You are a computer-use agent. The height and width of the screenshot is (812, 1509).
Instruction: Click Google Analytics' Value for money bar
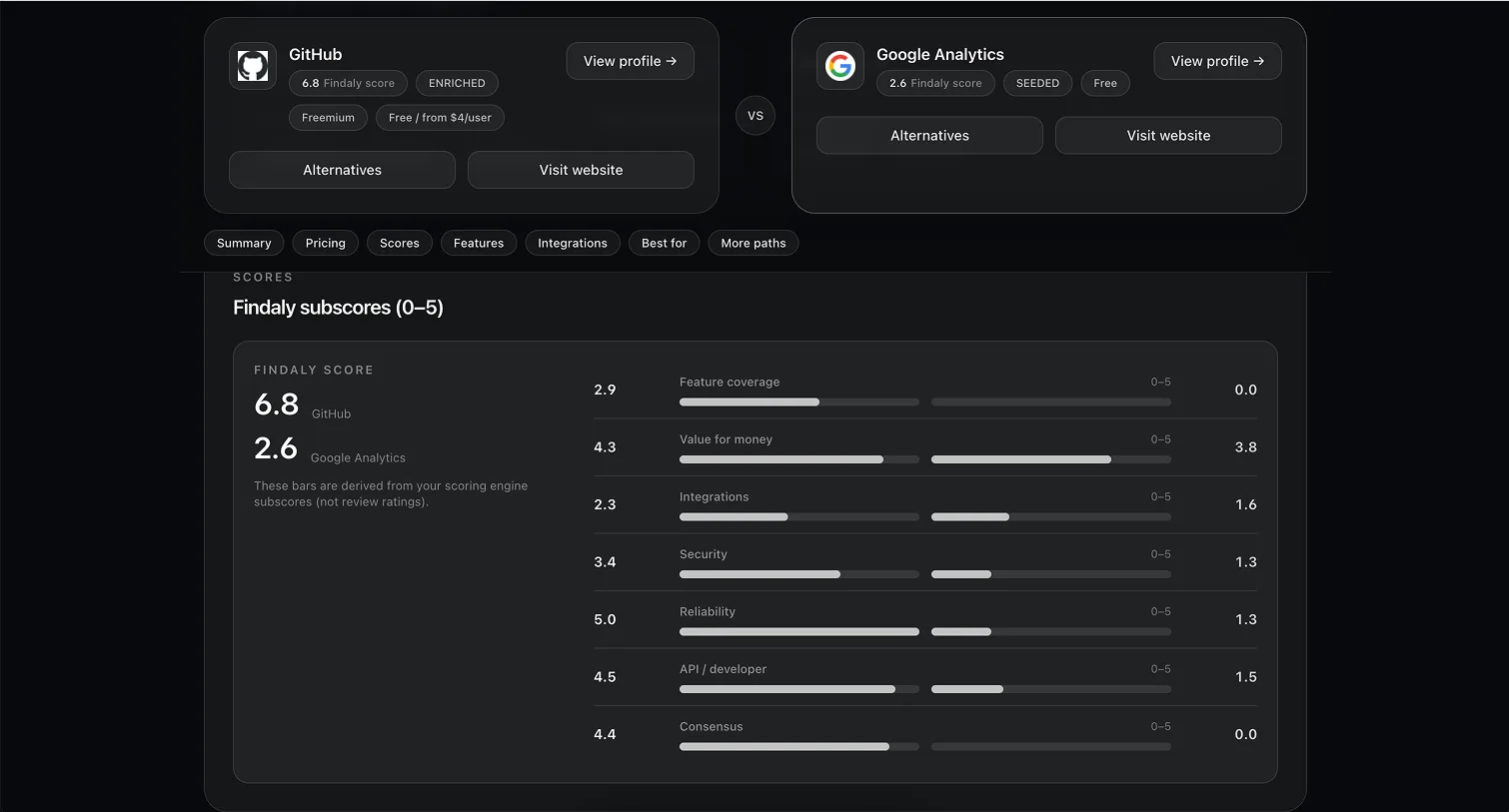tap(1050, 459)
